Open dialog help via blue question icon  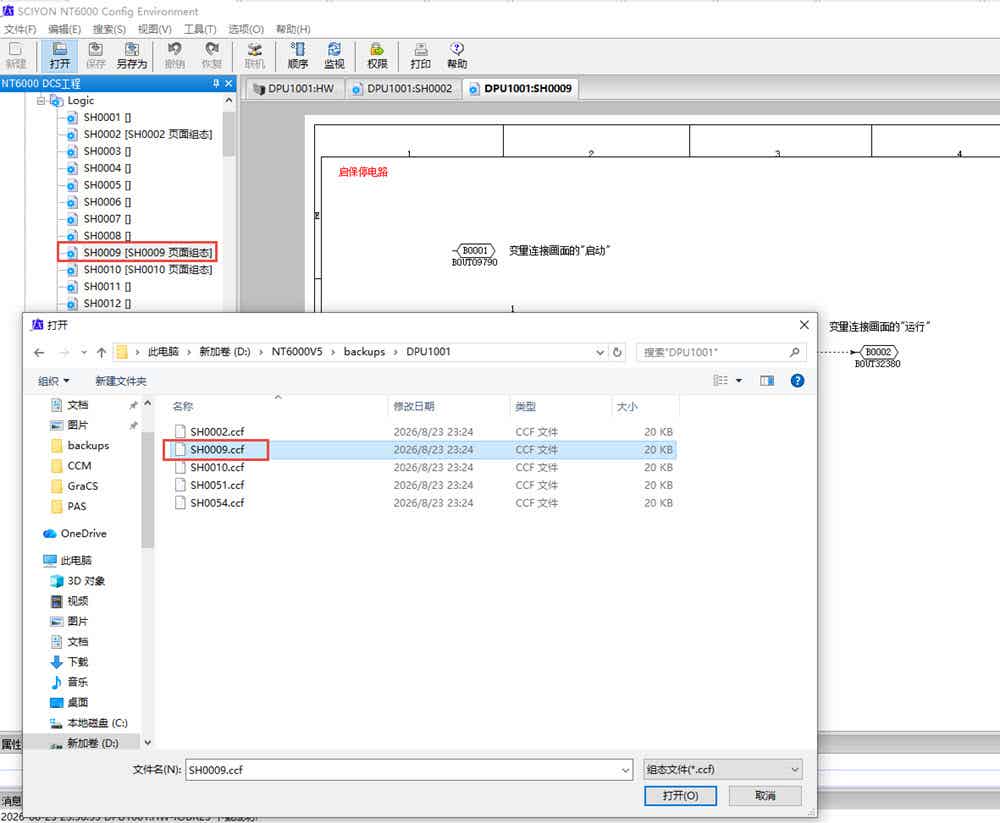[797, 381]
